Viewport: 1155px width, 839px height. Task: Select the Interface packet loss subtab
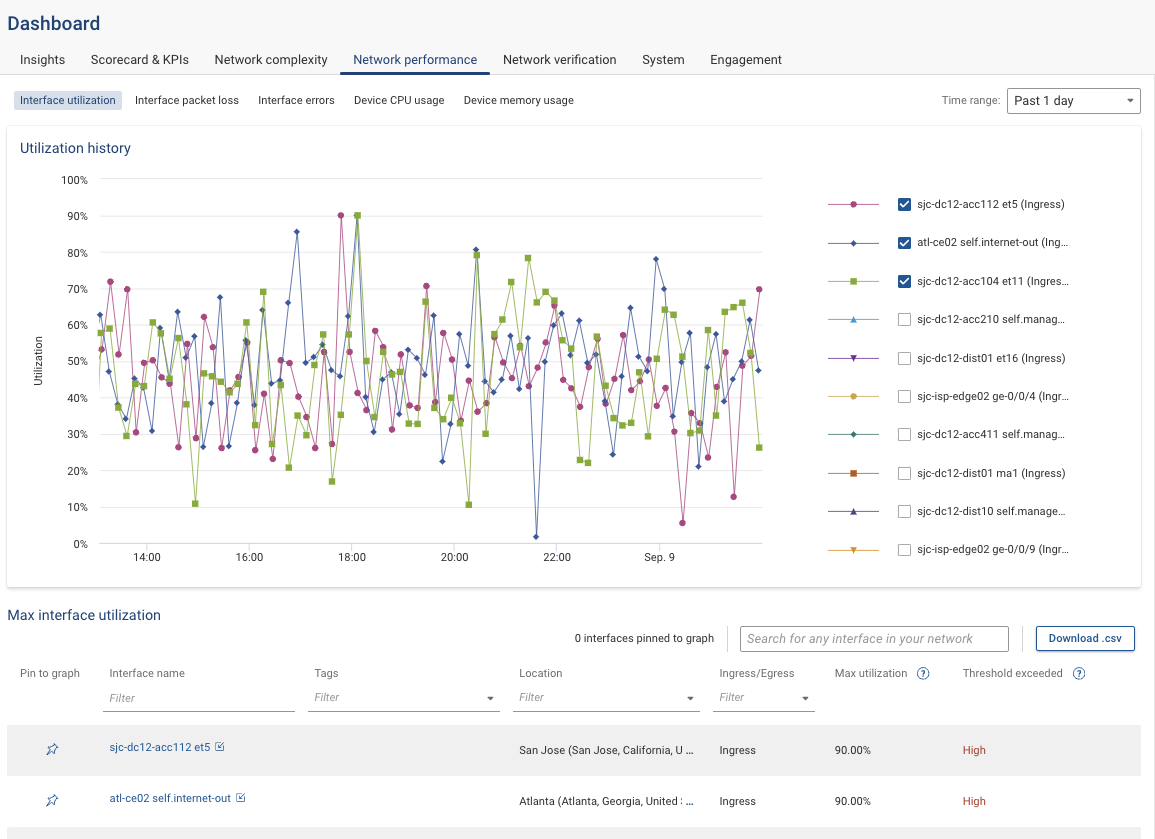tap(186, 101)
